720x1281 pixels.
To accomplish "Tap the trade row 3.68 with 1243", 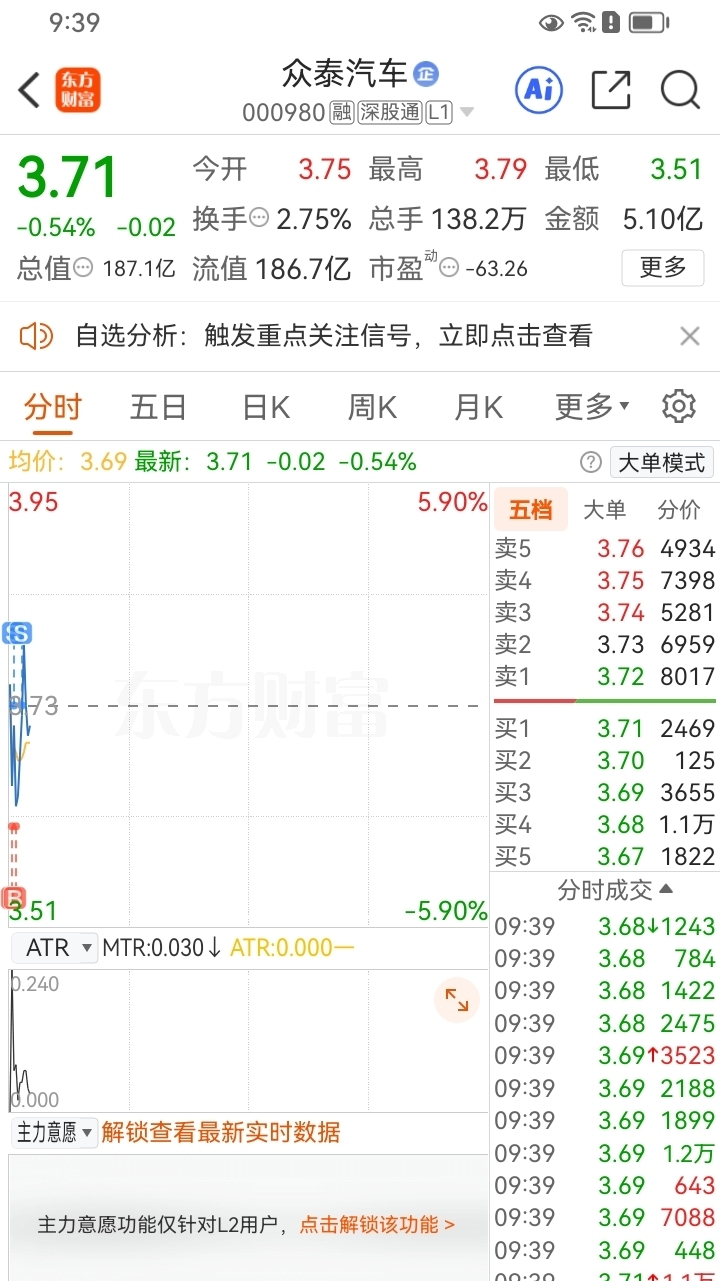I will 605,926.
